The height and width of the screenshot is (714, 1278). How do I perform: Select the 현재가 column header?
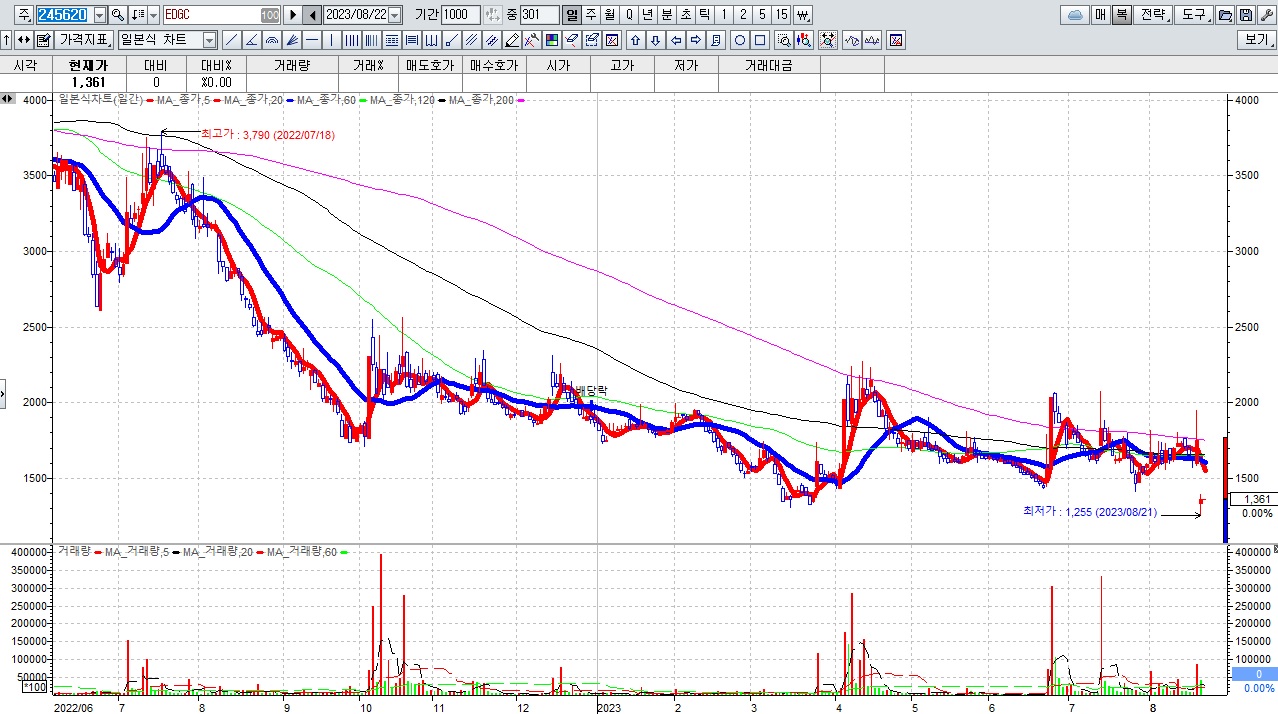click(x=88, y=65)
